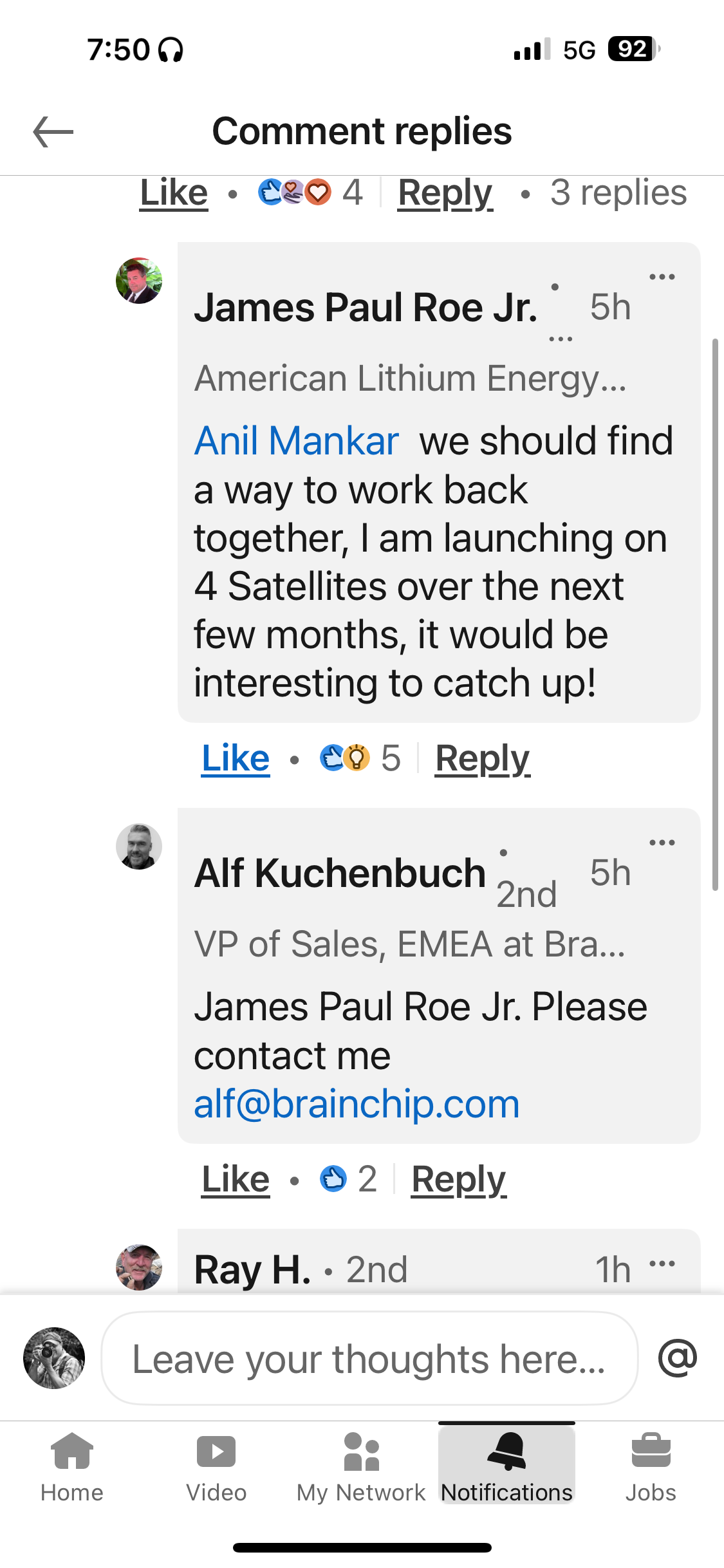
Task: Open options menu on Alf Kuchenbuch comment
Action: 662,843
